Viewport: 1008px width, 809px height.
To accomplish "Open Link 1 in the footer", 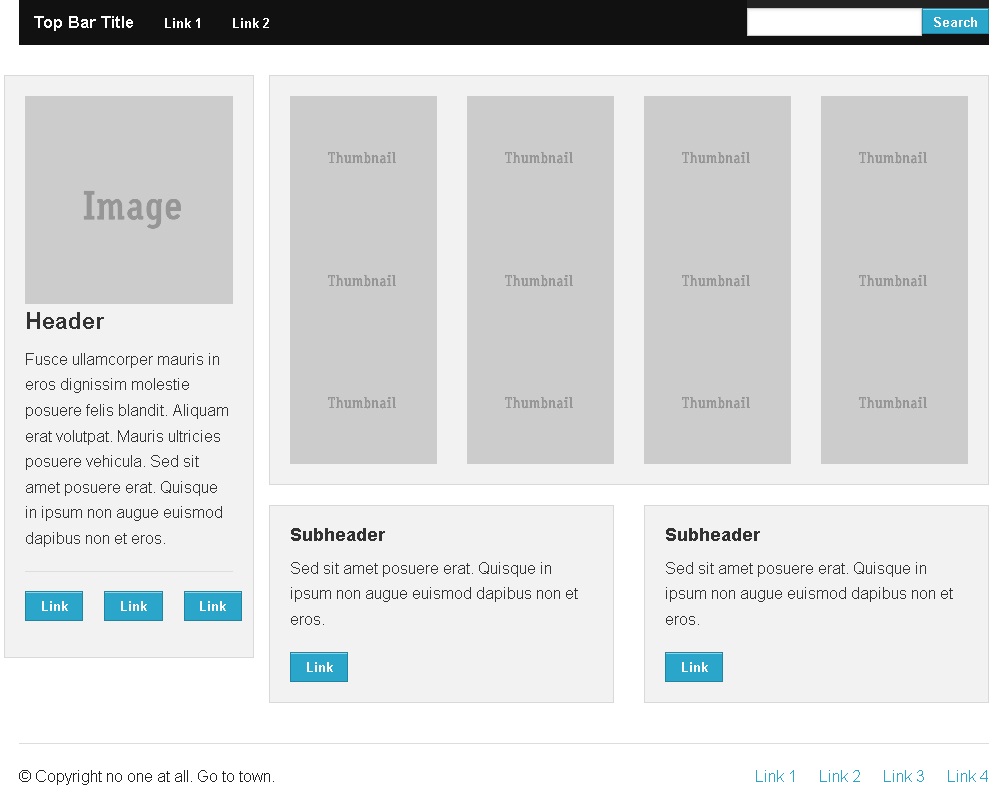I will (x=775, y=776).
